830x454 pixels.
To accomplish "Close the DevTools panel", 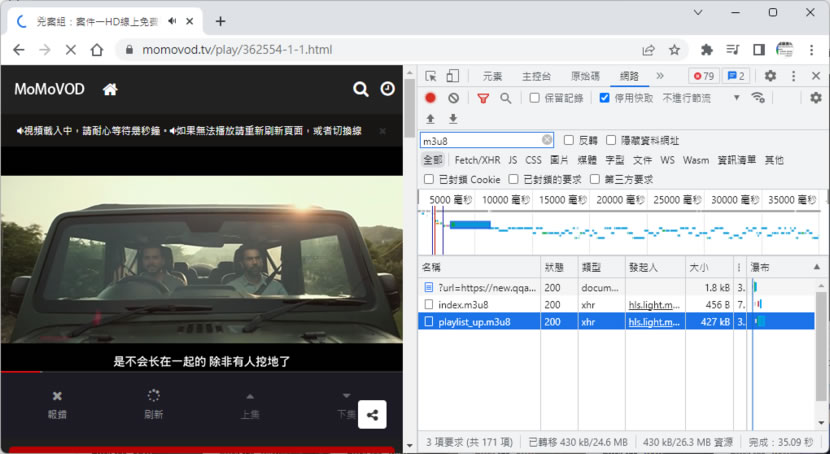I will pyautogui.click(x=816, y=76).
